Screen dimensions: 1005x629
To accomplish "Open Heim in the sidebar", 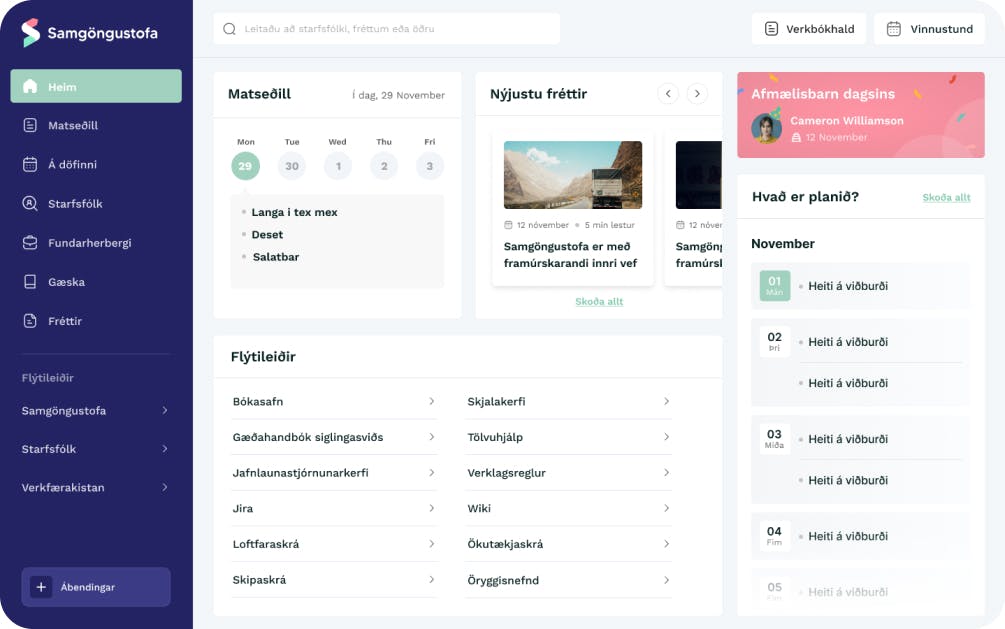I will click(x=96, y=86).
